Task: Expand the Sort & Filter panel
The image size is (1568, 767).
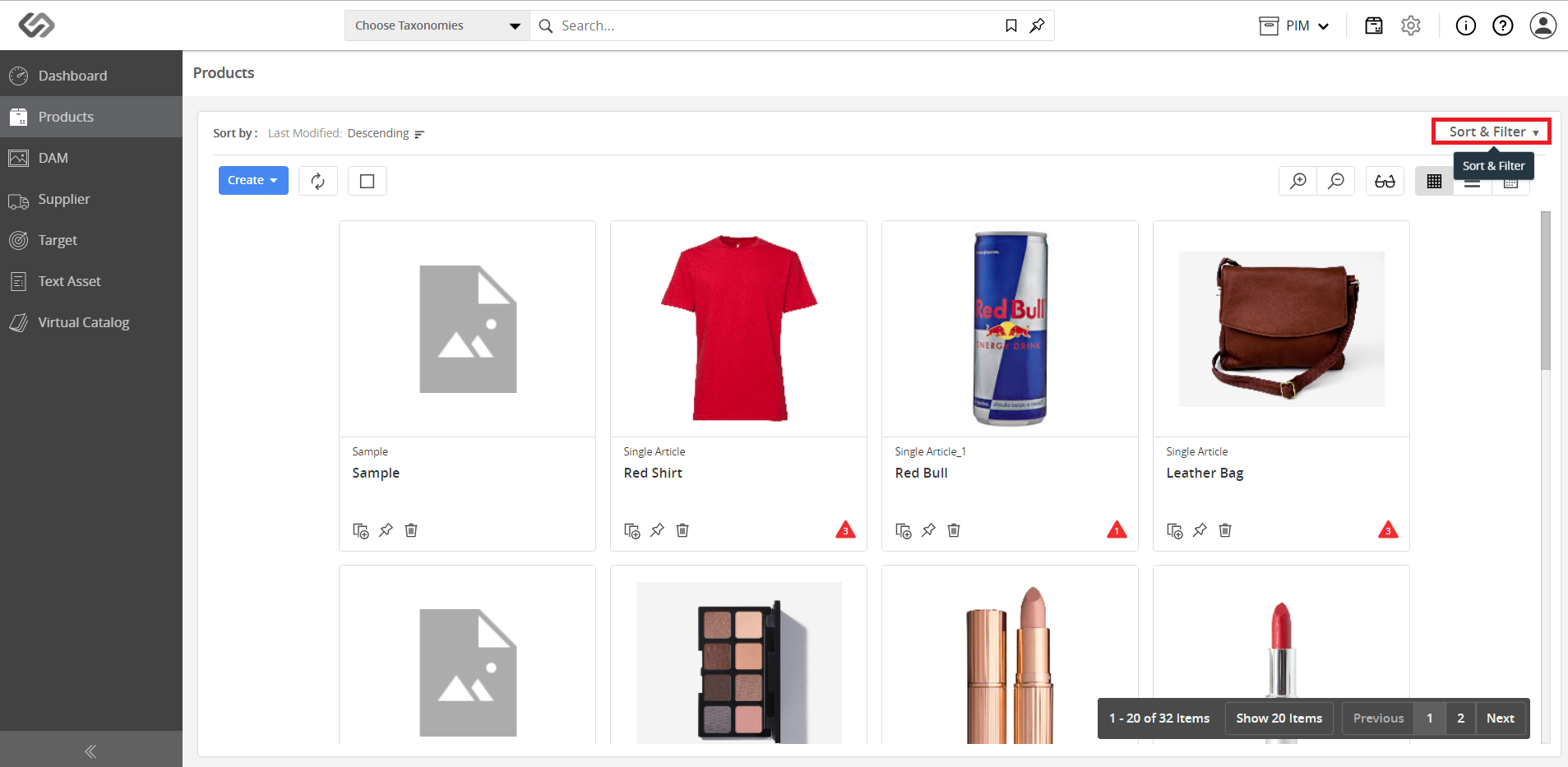Action: [1492, 132]
